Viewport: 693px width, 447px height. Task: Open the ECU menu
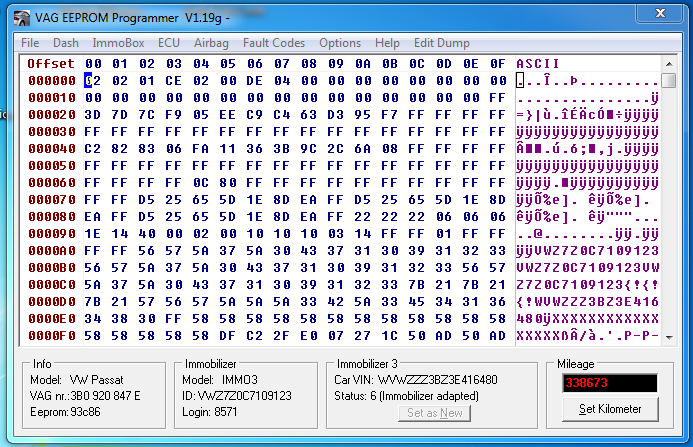[x=169, y=43]
